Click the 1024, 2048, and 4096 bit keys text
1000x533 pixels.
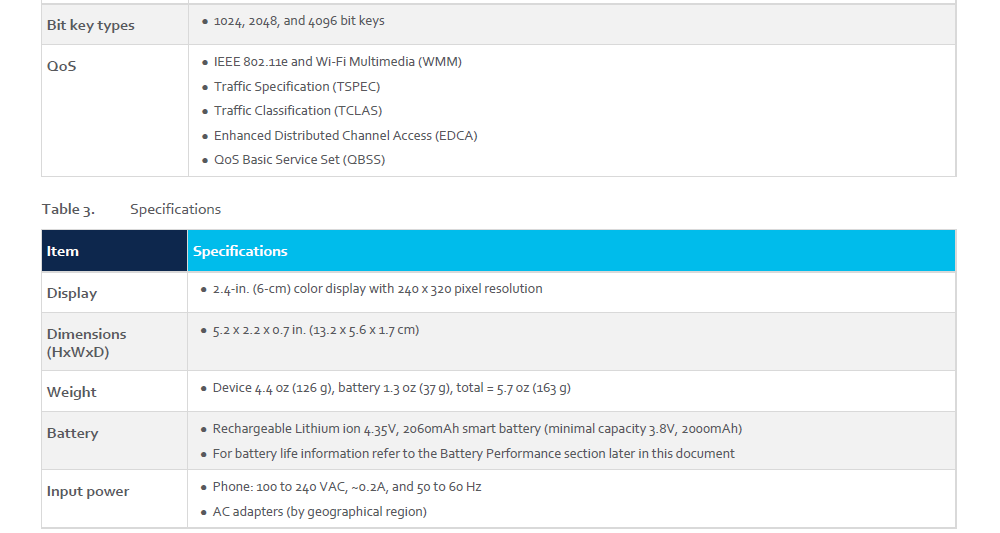(299, 21)
